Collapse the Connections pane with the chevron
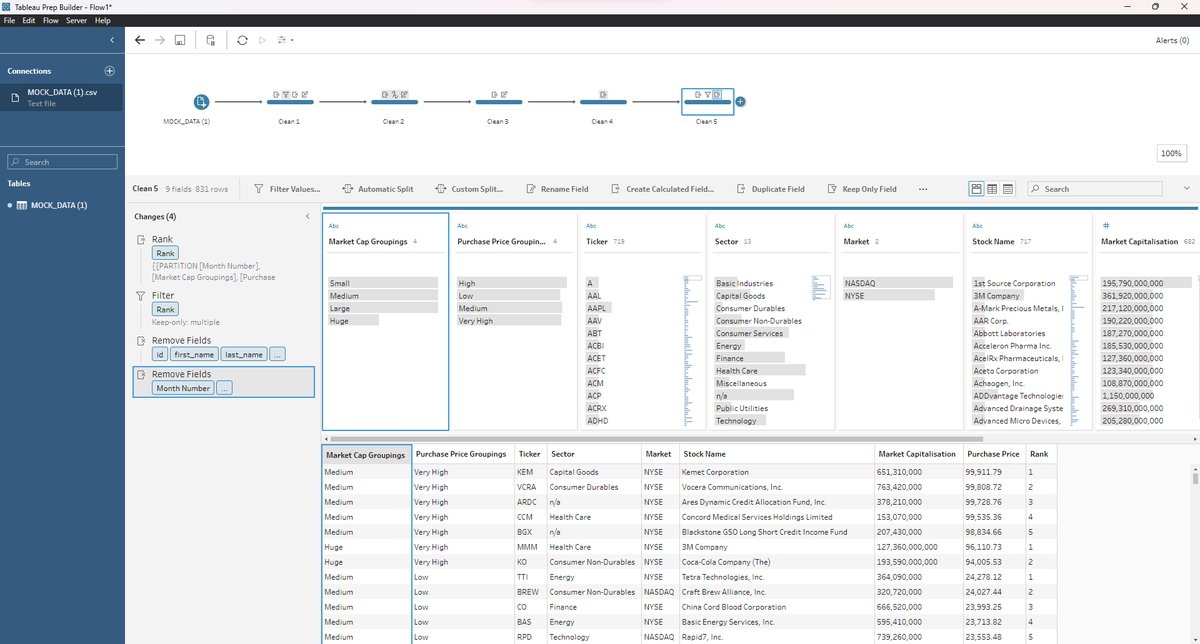Viewport: 1200px width, 644px height. click(x=112, y=40)
